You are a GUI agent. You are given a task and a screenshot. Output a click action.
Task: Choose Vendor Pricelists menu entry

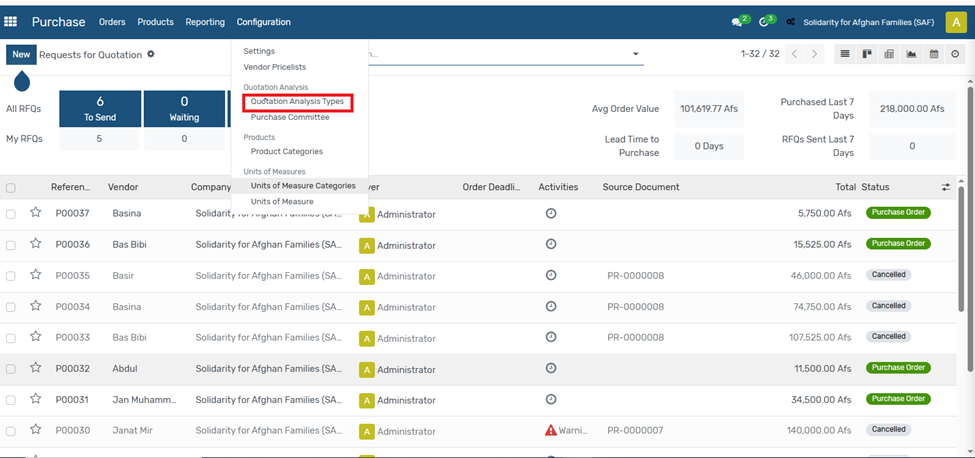tap(275, 66)
